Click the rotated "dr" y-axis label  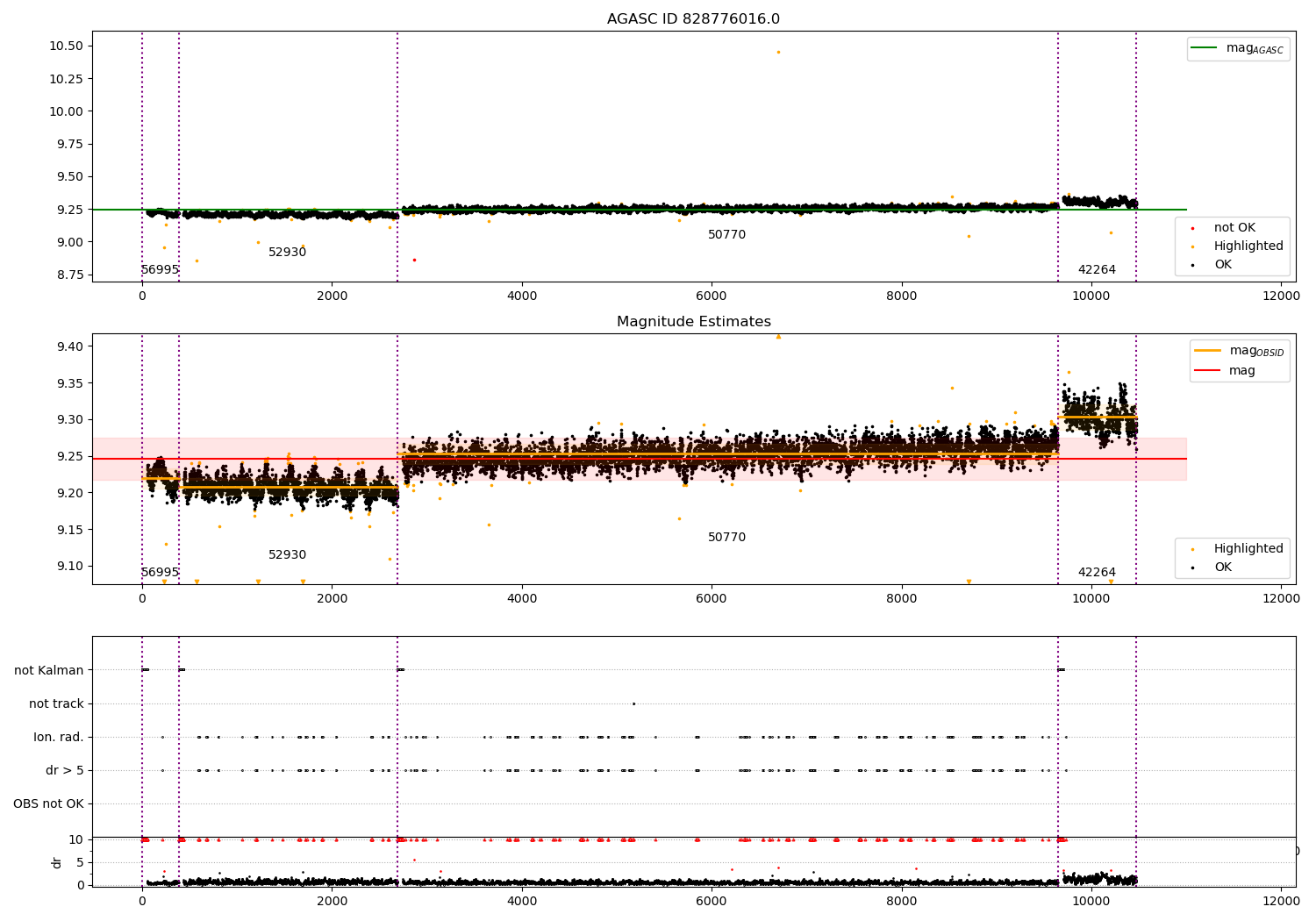pos(57,862)
